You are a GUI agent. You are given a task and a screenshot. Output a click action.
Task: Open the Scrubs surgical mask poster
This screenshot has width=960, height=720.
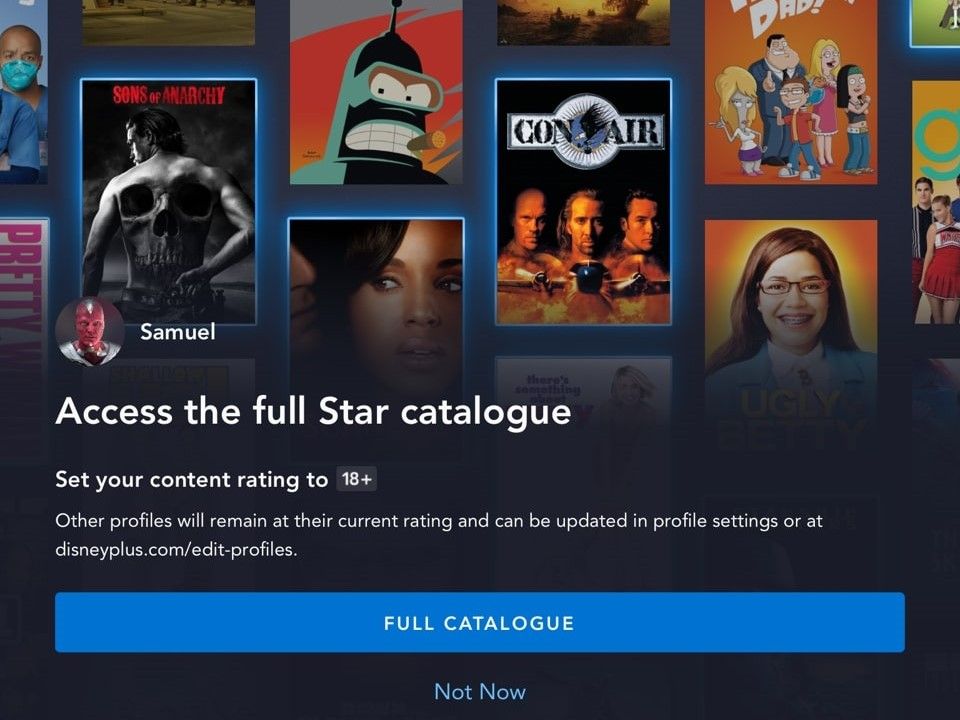[x=23, y=92]
